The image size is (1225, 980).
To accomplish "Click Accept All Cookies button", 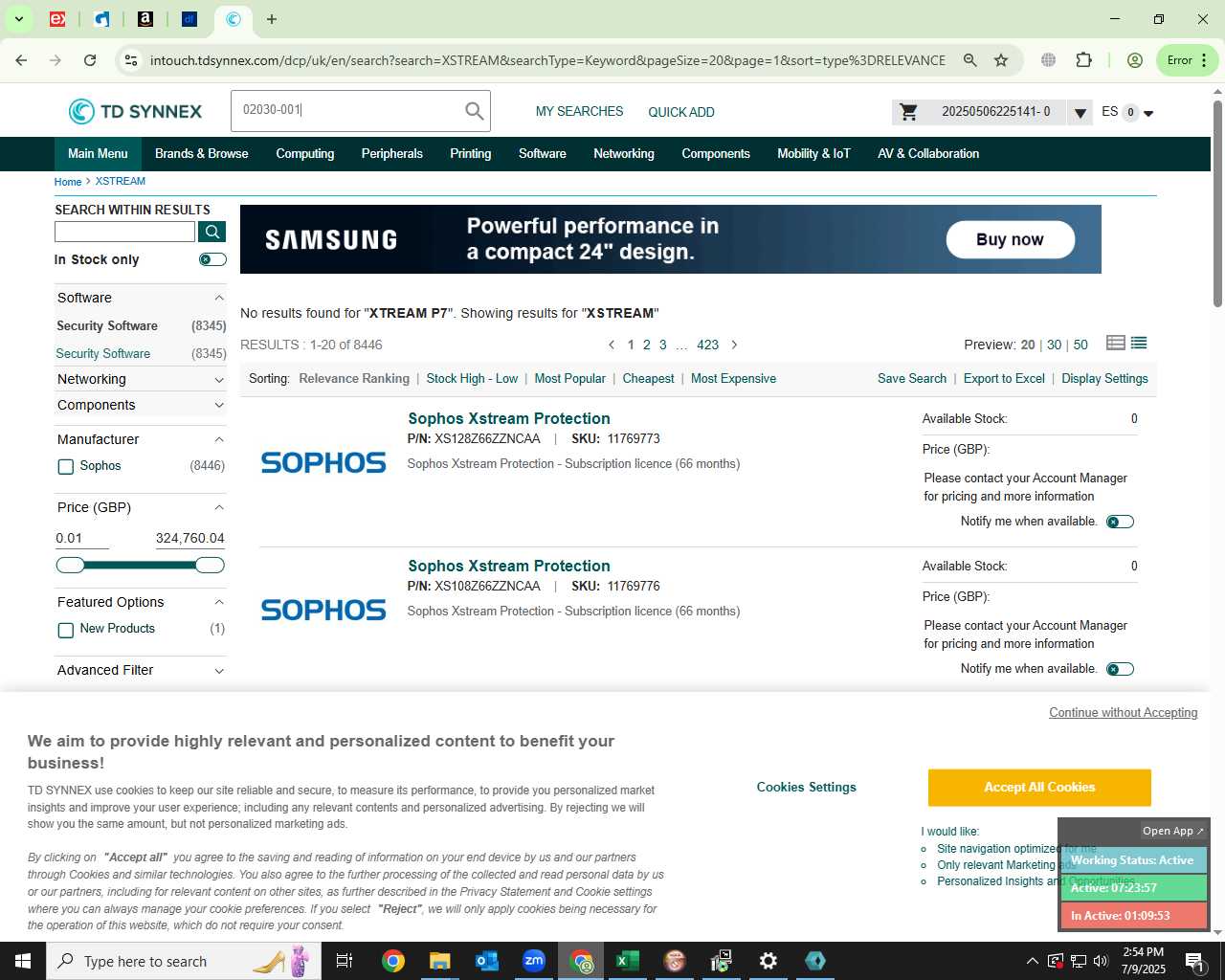I will [1039, 787].
